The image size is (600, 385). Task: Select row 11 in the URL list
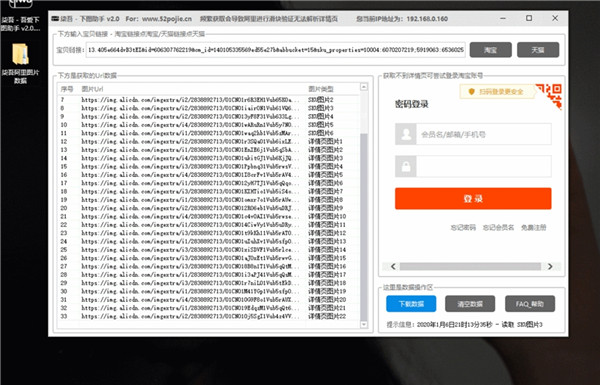(209, 133)
